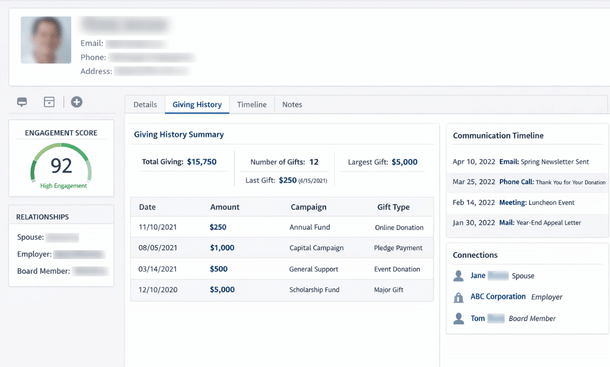Click the Campaign column header
The width and height of the screenshot is (610, 367).
[308, 207]
